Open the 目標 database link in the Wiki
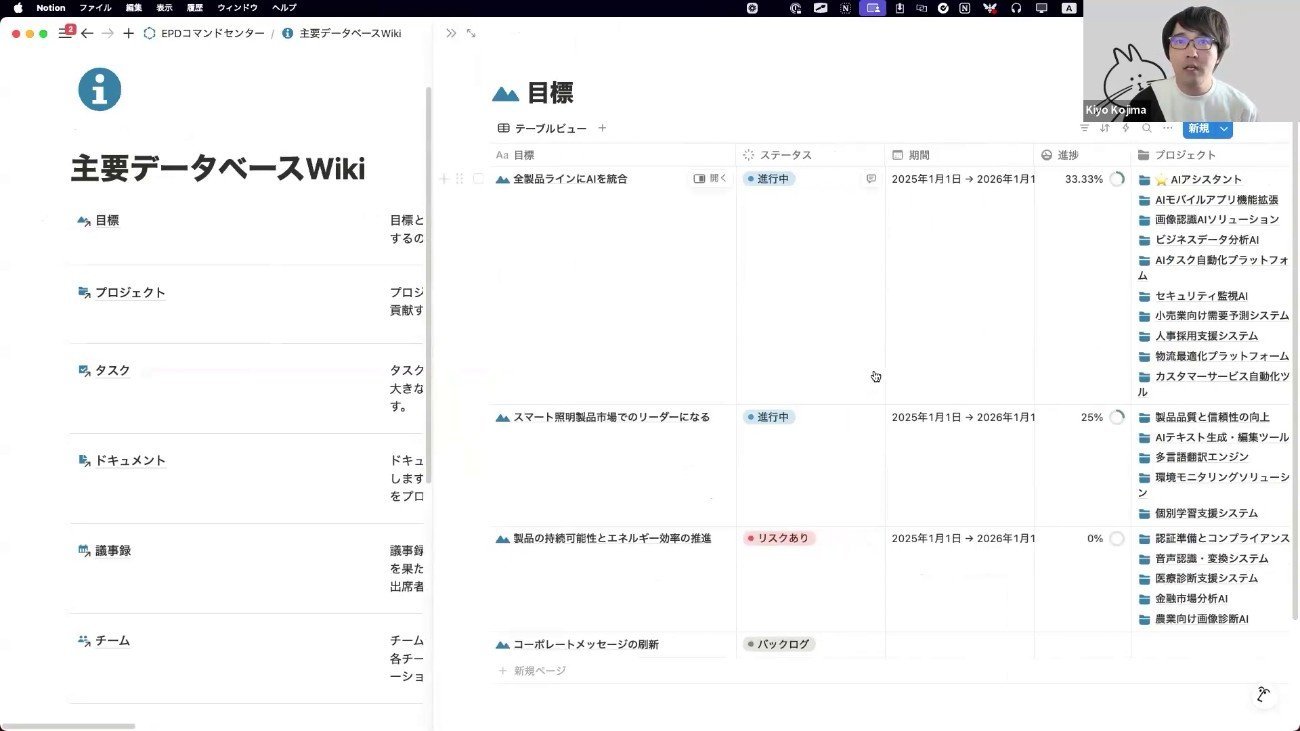Viewport: 1300px width, 731px height. [98, 220]
